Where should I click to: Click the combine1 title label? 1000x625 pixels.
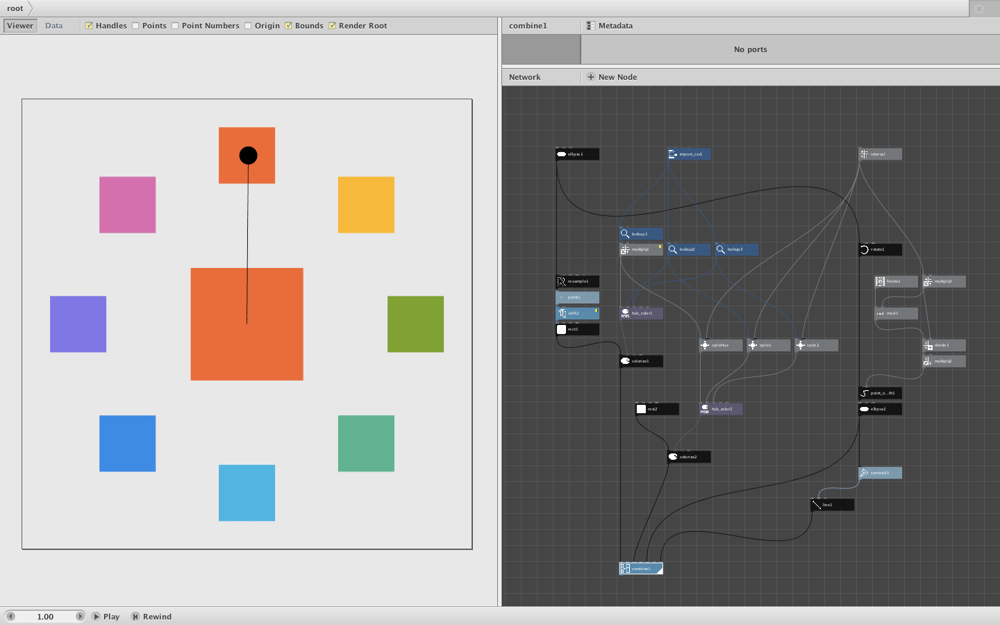528,26
